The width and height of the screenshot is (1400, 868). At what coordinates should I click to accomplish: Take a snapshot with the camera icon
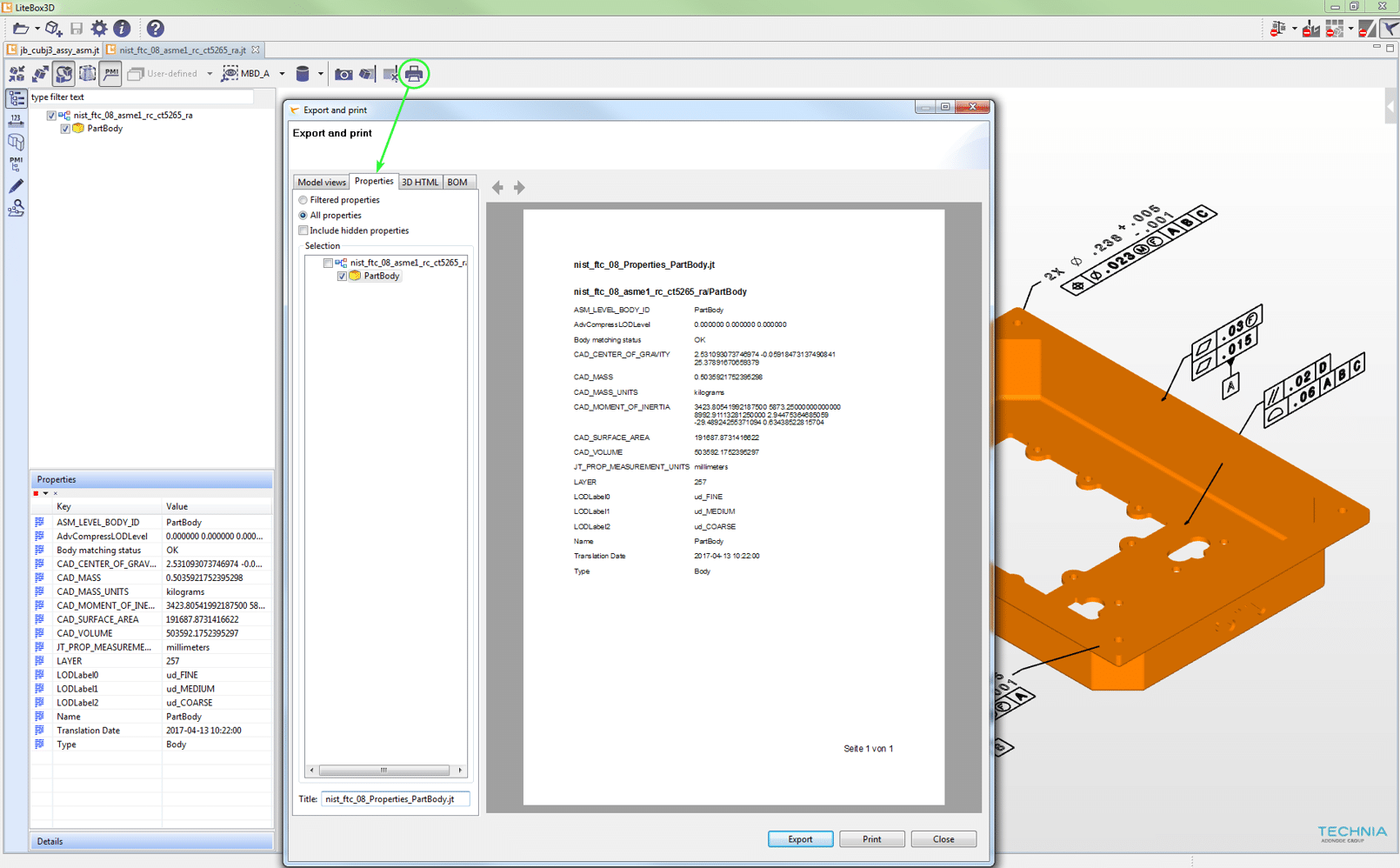[343, 75]
